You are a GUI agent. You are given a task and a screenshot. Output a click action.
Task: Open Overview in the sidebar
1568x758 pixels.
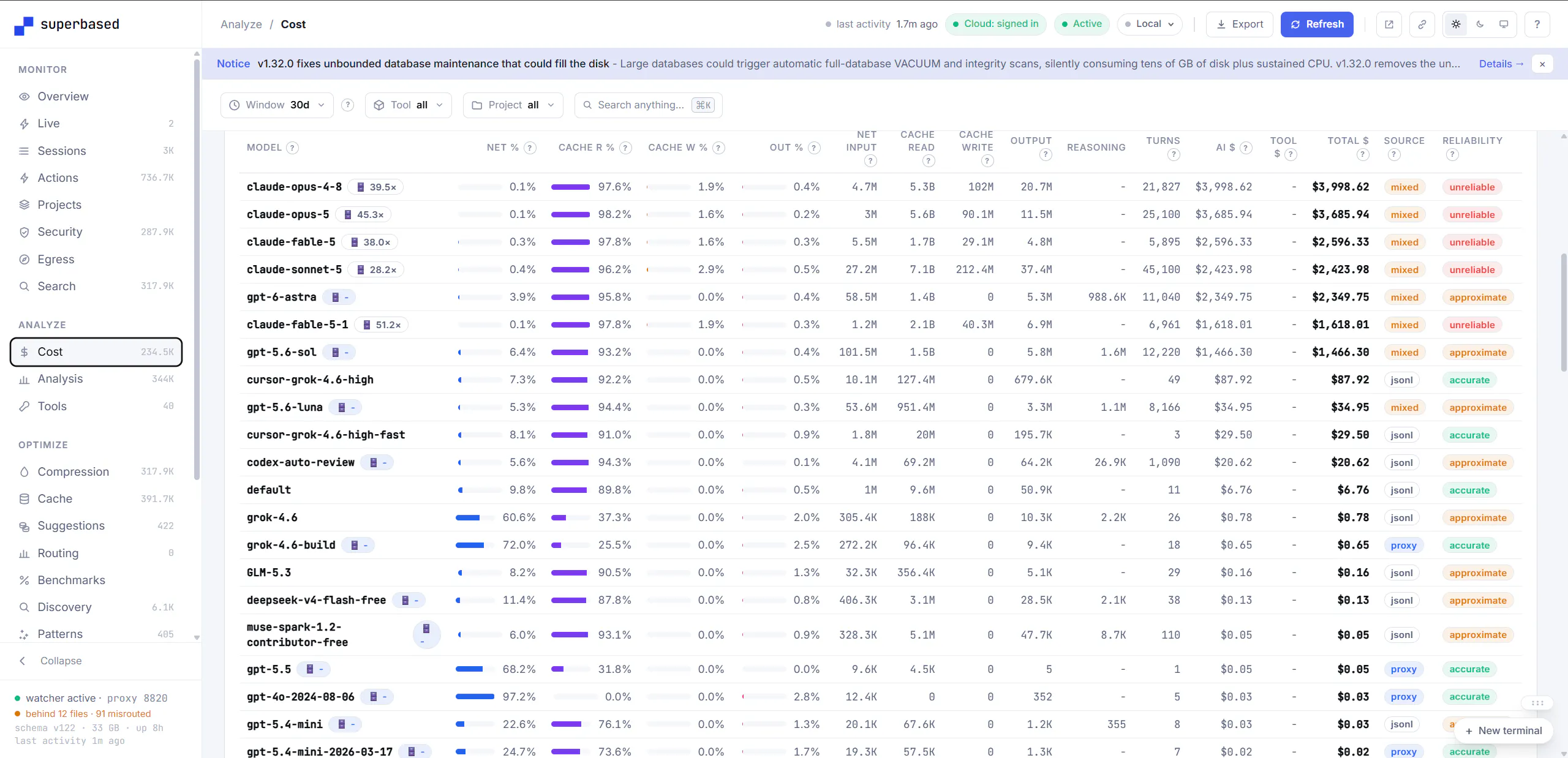[96, 97]
